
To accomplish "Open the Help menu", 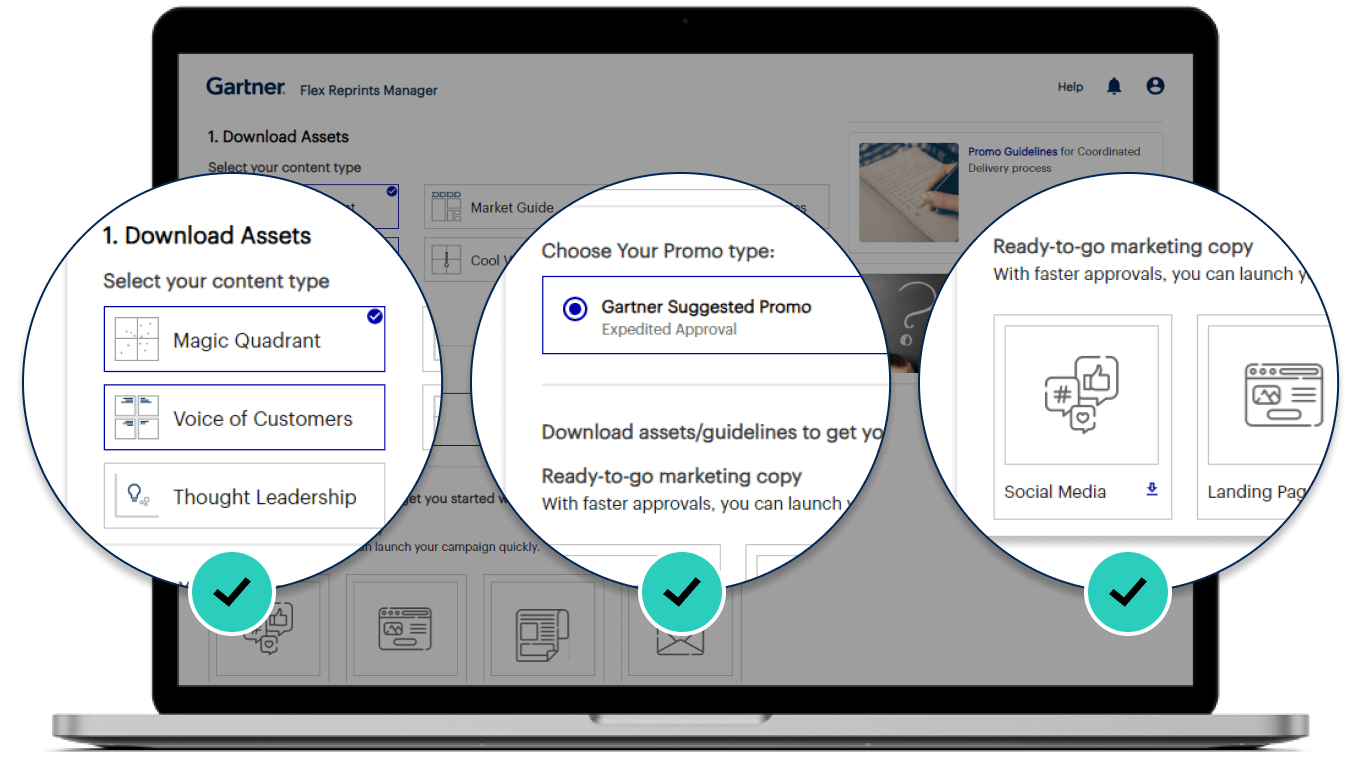I will (1069, 87).
